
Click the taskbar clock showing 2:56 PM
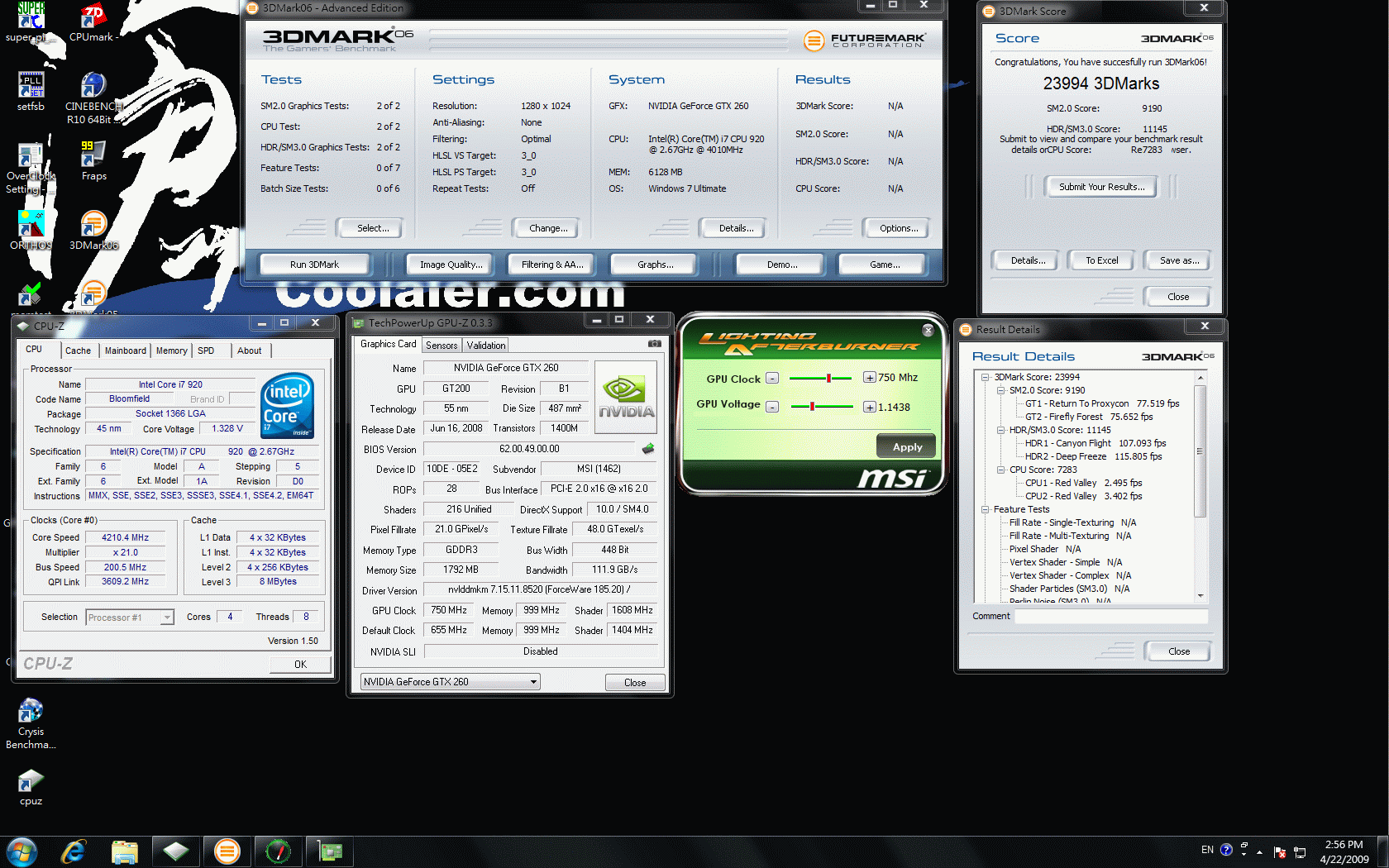[1344, 851]
